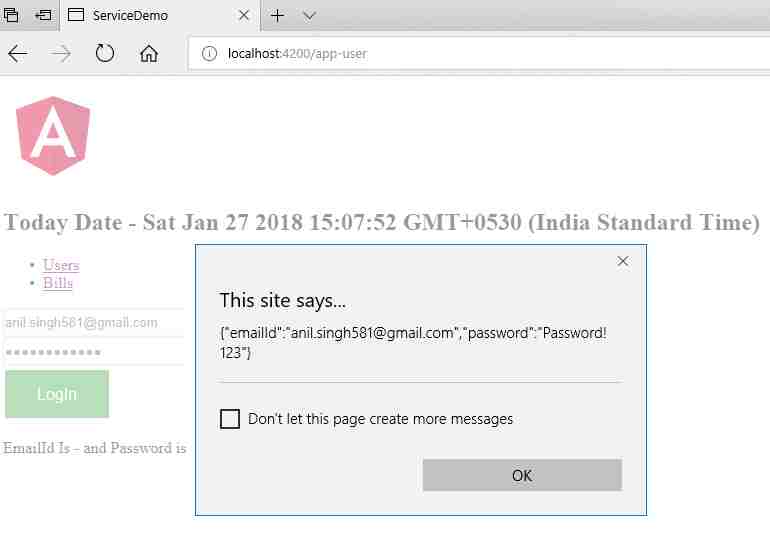Enable Don't let this page create more messages
The image size is (770, 542).
(x=230, y=419)
